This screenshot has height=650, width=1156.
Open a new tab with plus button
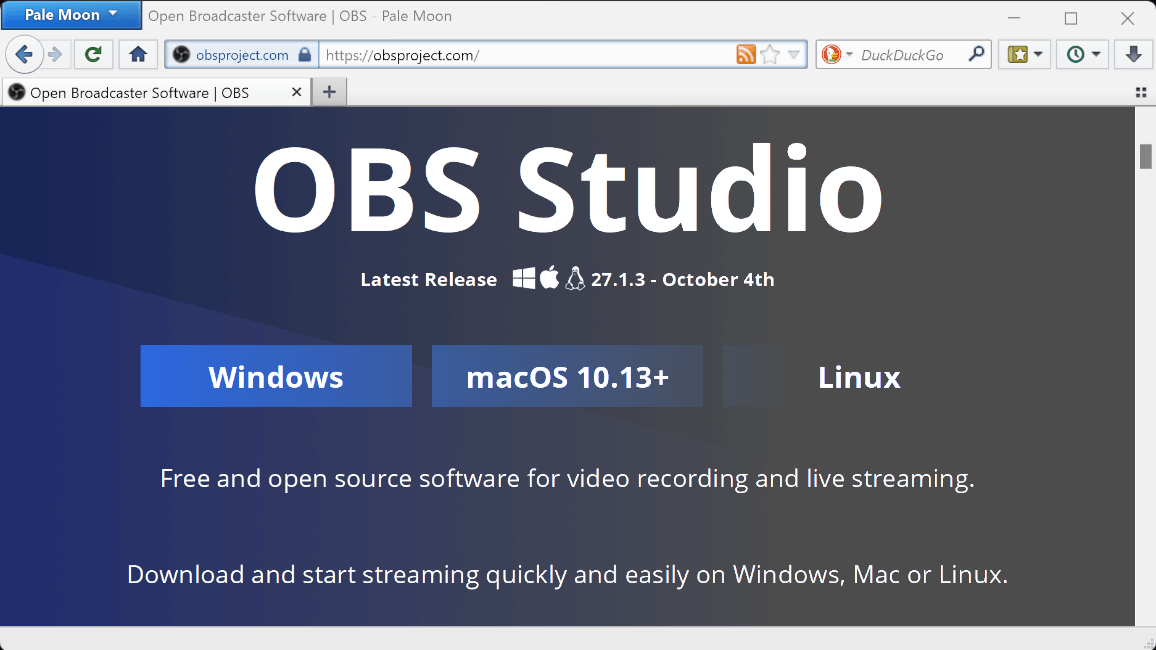click(x=328, y=93)
